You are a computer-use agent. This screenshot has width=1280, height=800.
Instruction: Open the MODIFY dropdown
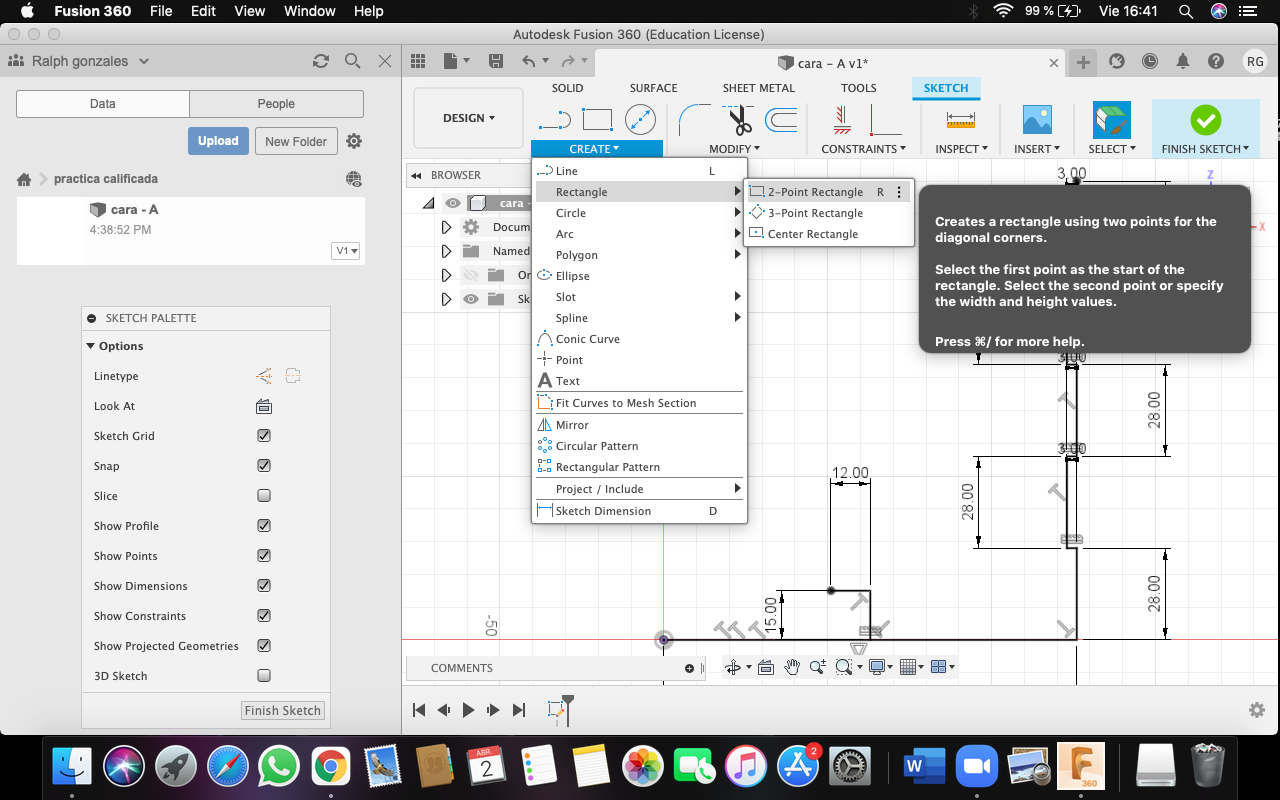735,149
